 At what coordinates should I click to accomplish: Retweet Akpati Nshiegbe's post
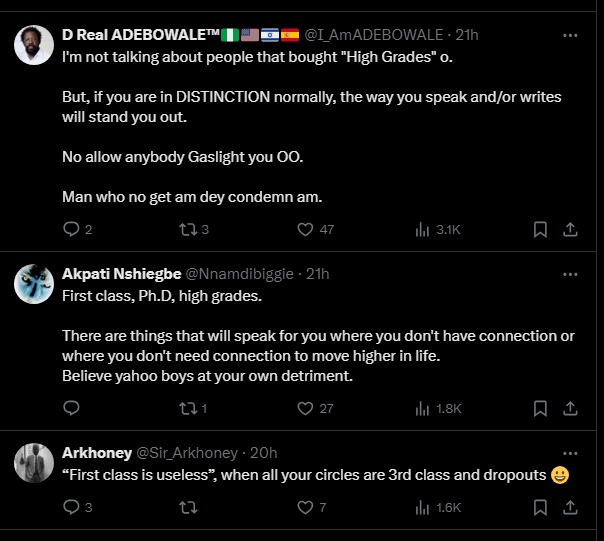click(187, 408)
